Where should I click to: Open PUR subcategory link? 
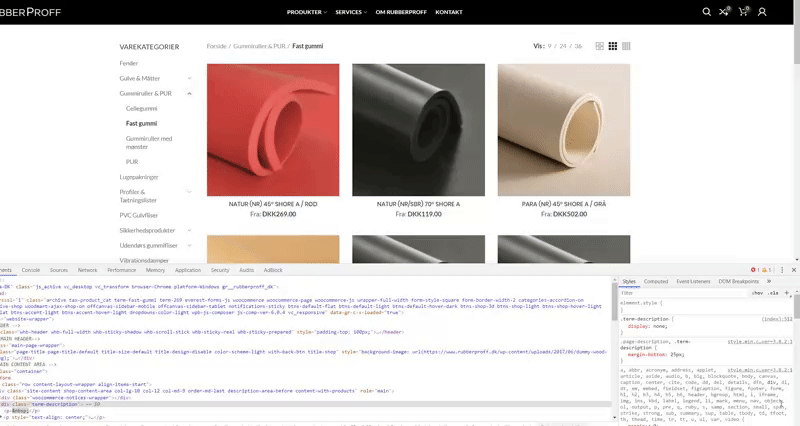pos(132,162)
